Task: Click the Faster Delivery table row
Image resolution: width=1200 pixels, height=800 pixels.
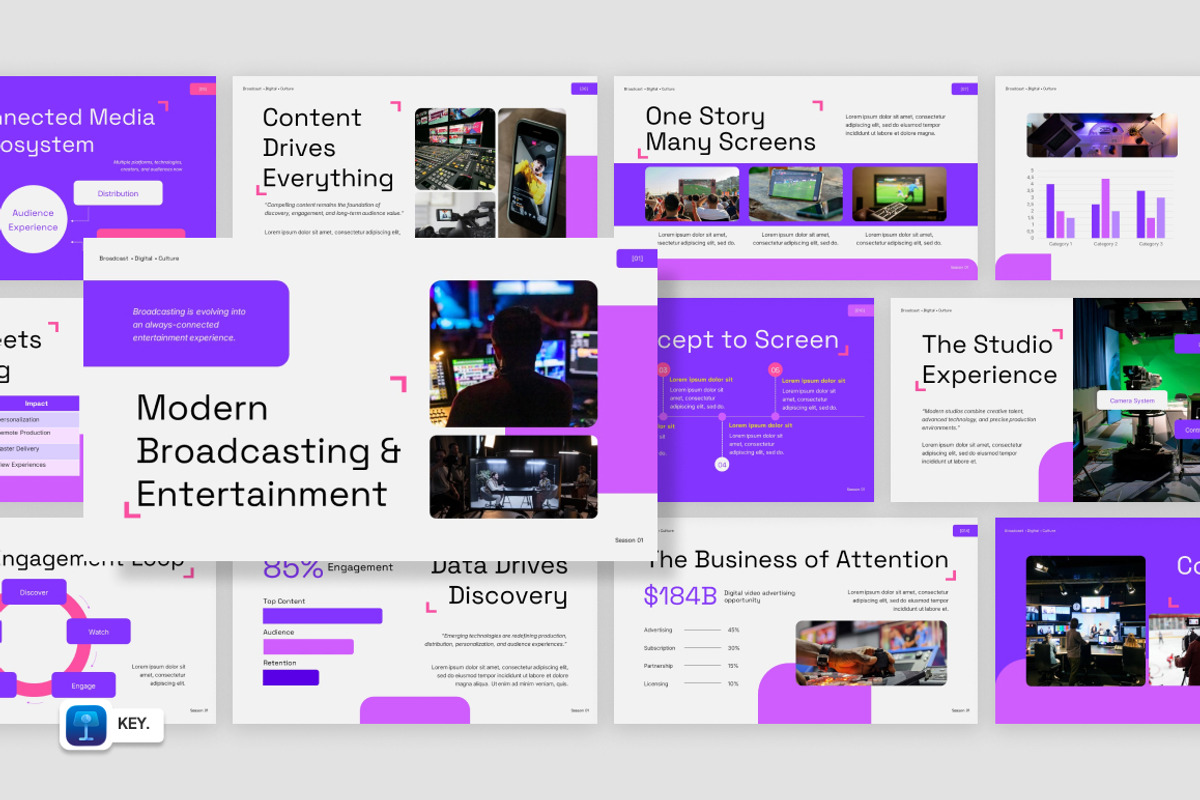Action: click(x=38, y=449)
